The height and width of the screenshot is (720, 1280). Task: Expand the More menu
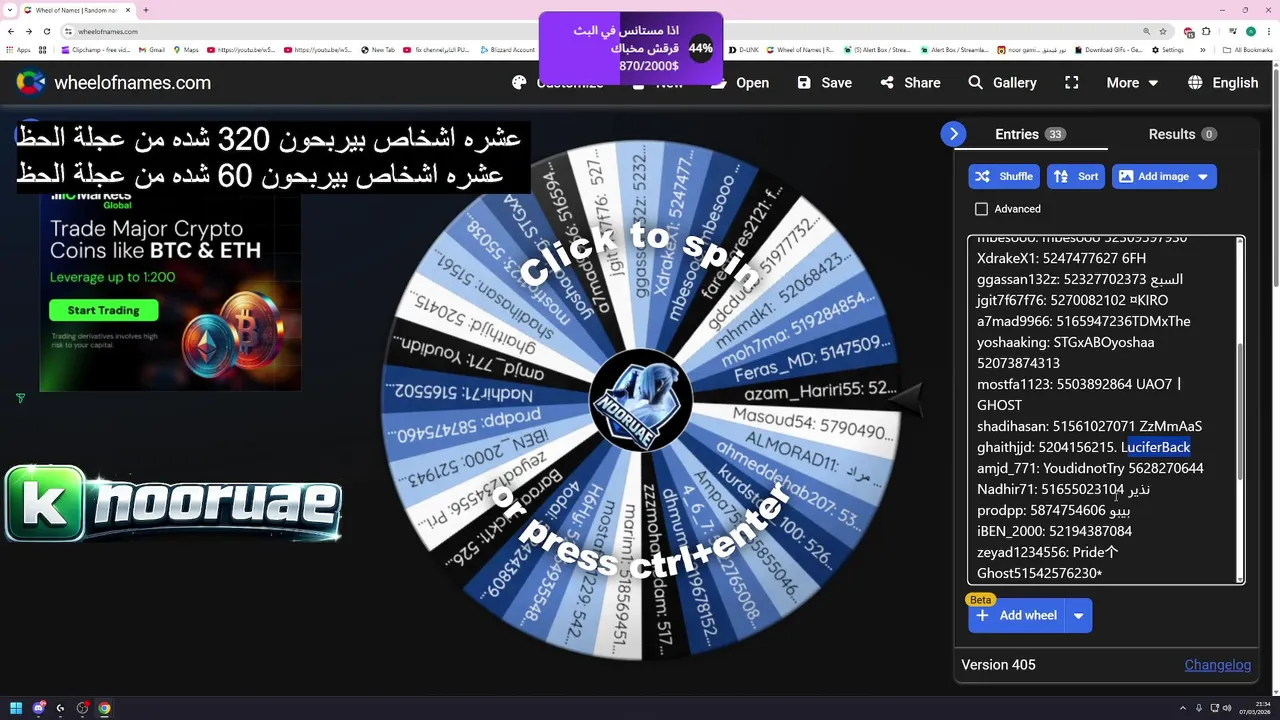[x=1132, y=83]
